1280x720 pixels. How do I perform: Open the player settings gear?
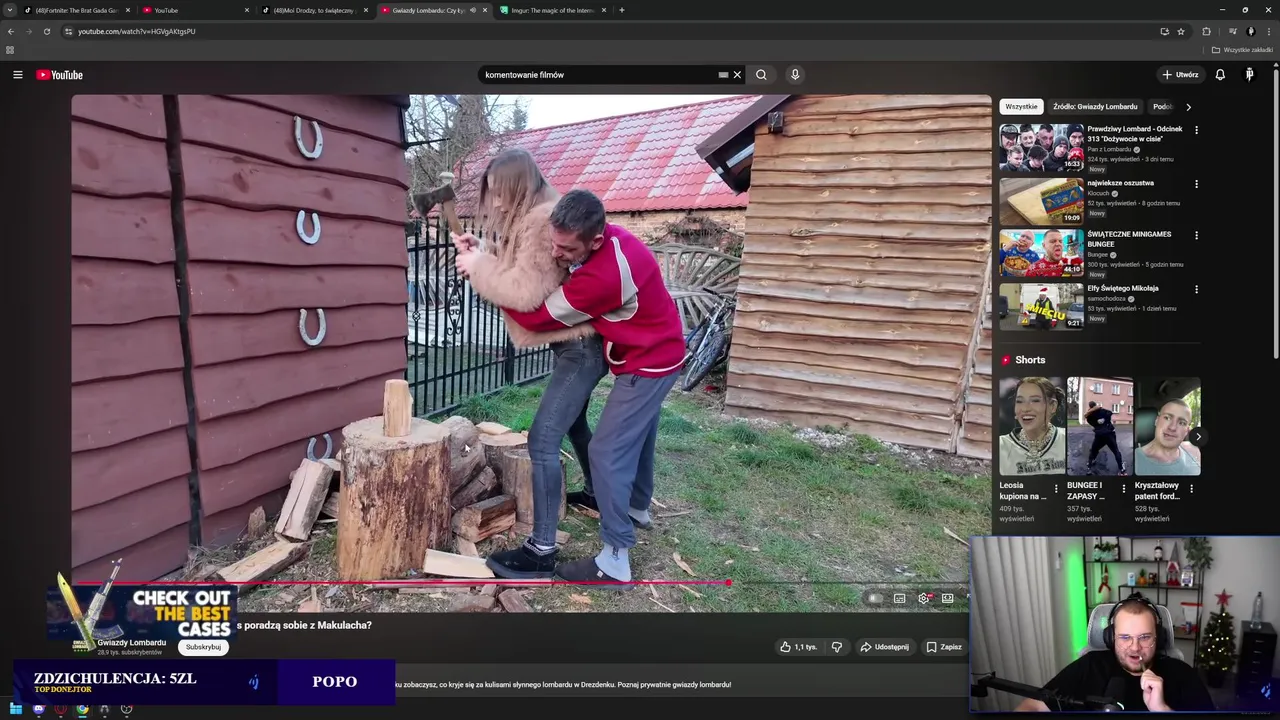(x=923, y=598)
